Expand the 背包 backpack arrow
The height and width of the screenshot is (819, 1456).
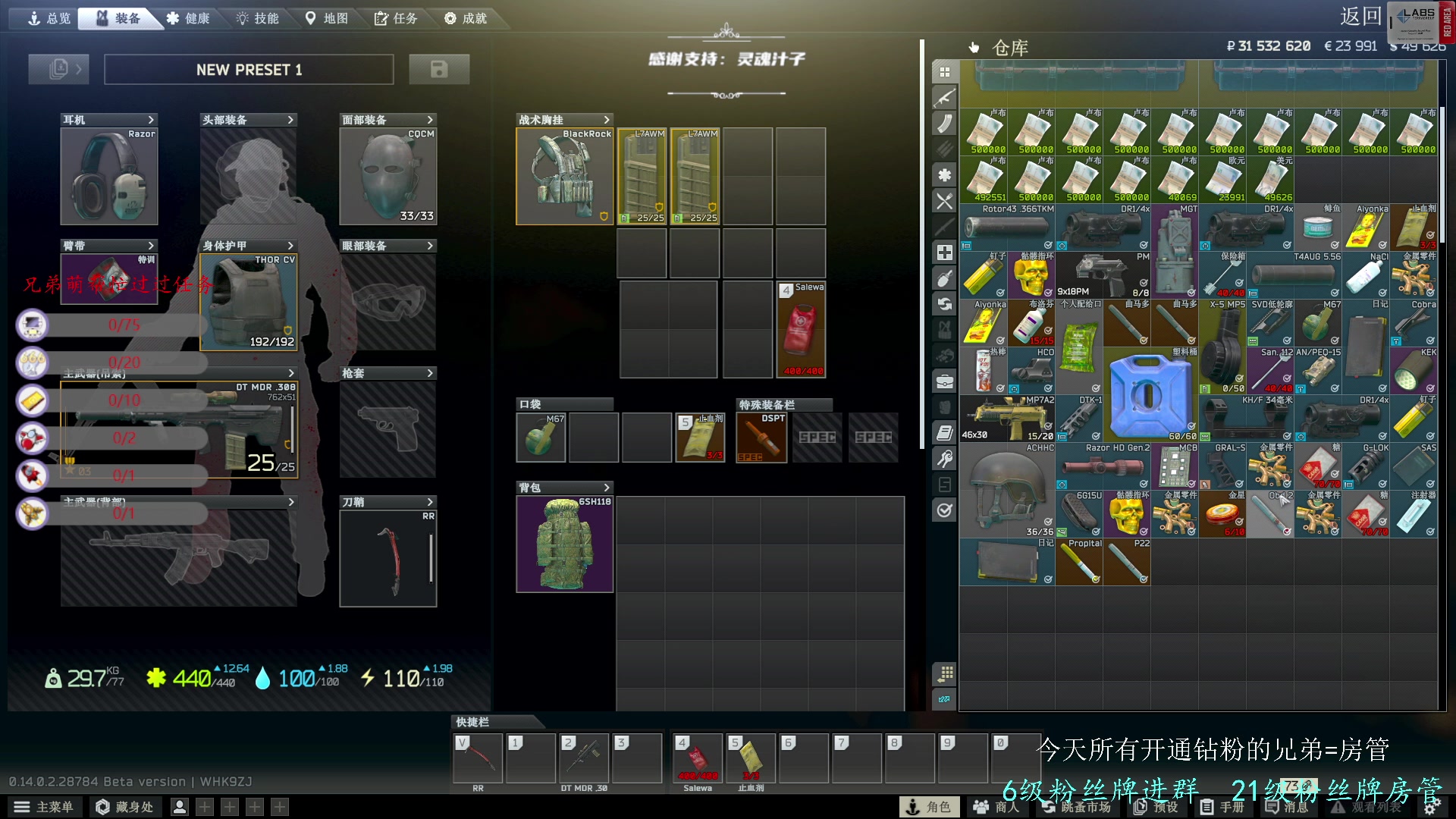click(x=607, y=488)
